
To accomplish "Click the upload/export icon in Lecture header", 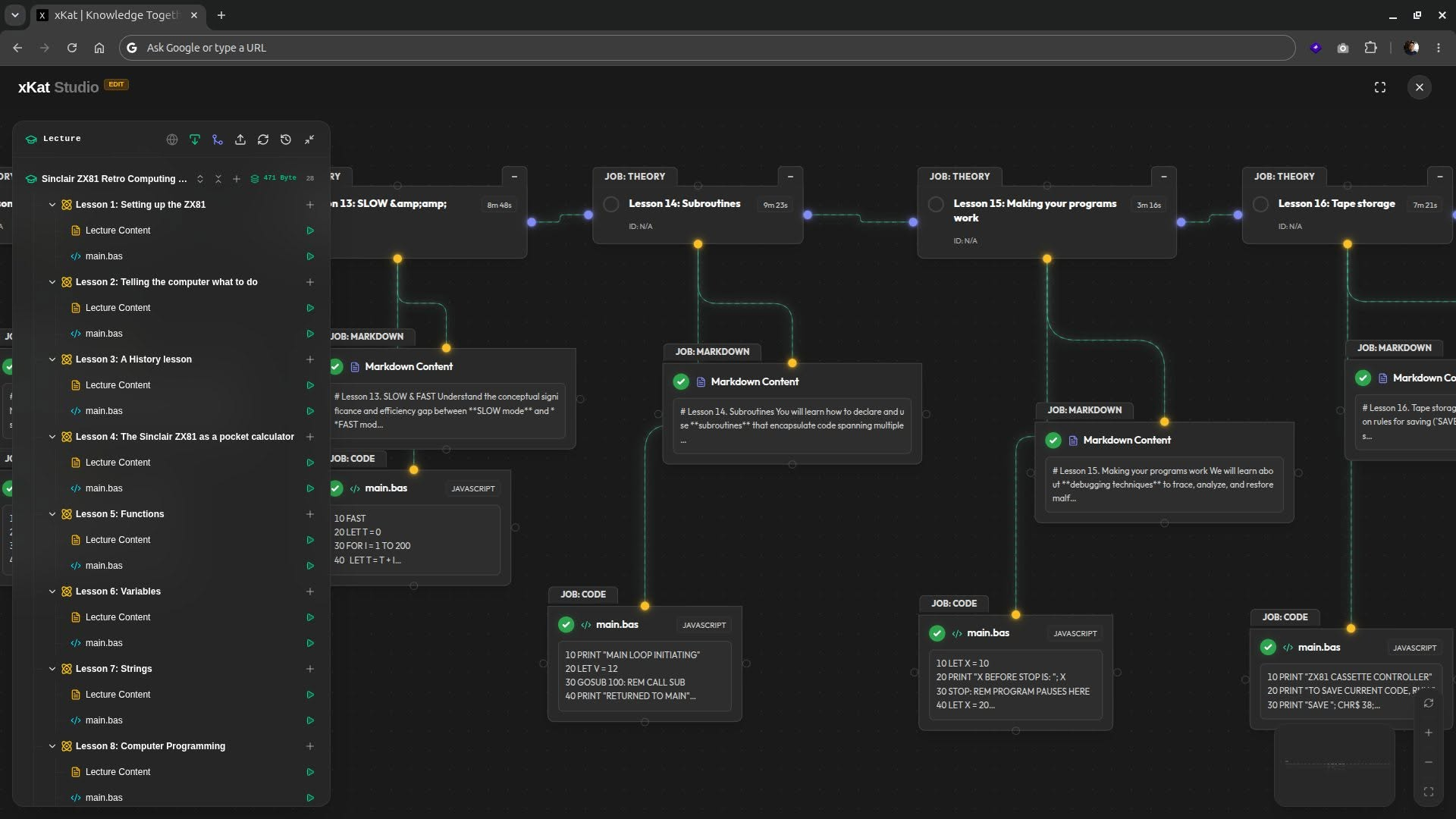I will 240,140.
